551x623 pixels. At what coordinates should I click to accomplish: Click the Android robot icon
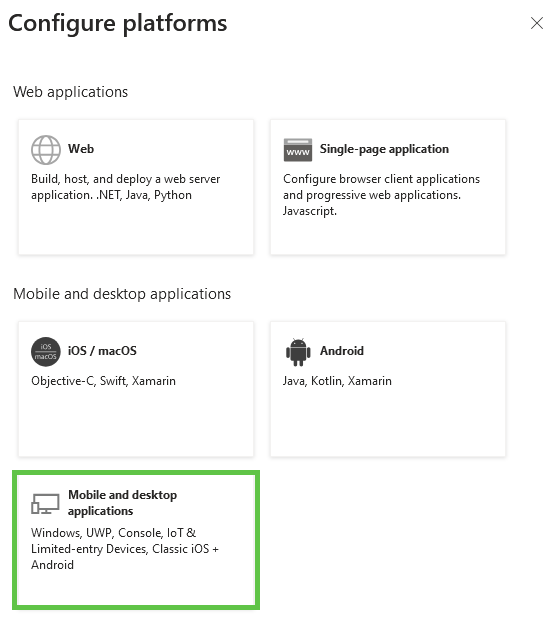click(298, 352)
